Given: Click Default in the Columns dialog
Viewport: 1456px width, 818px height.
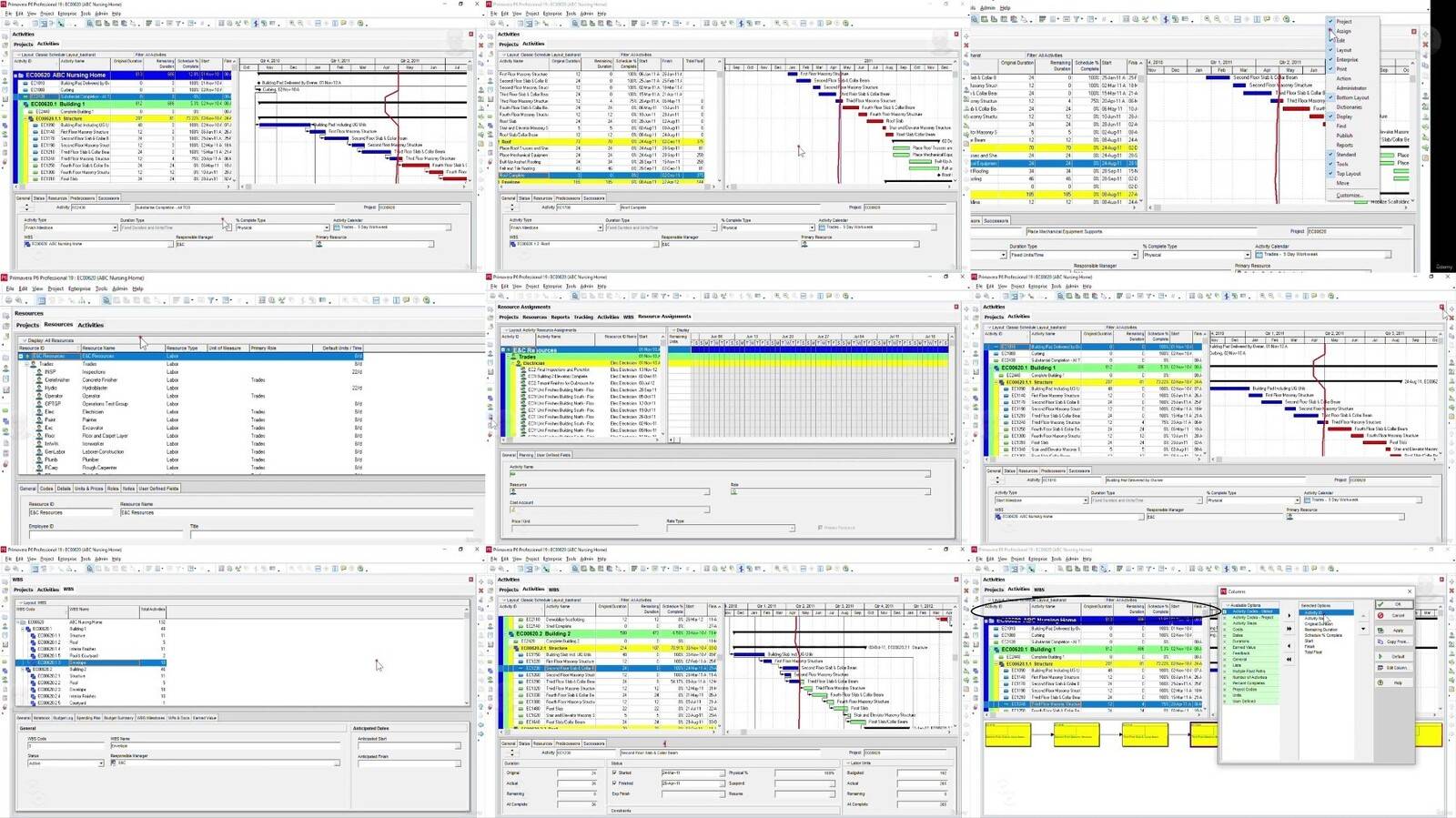Looking at the screenshot, I should (x=1395, y=656).
